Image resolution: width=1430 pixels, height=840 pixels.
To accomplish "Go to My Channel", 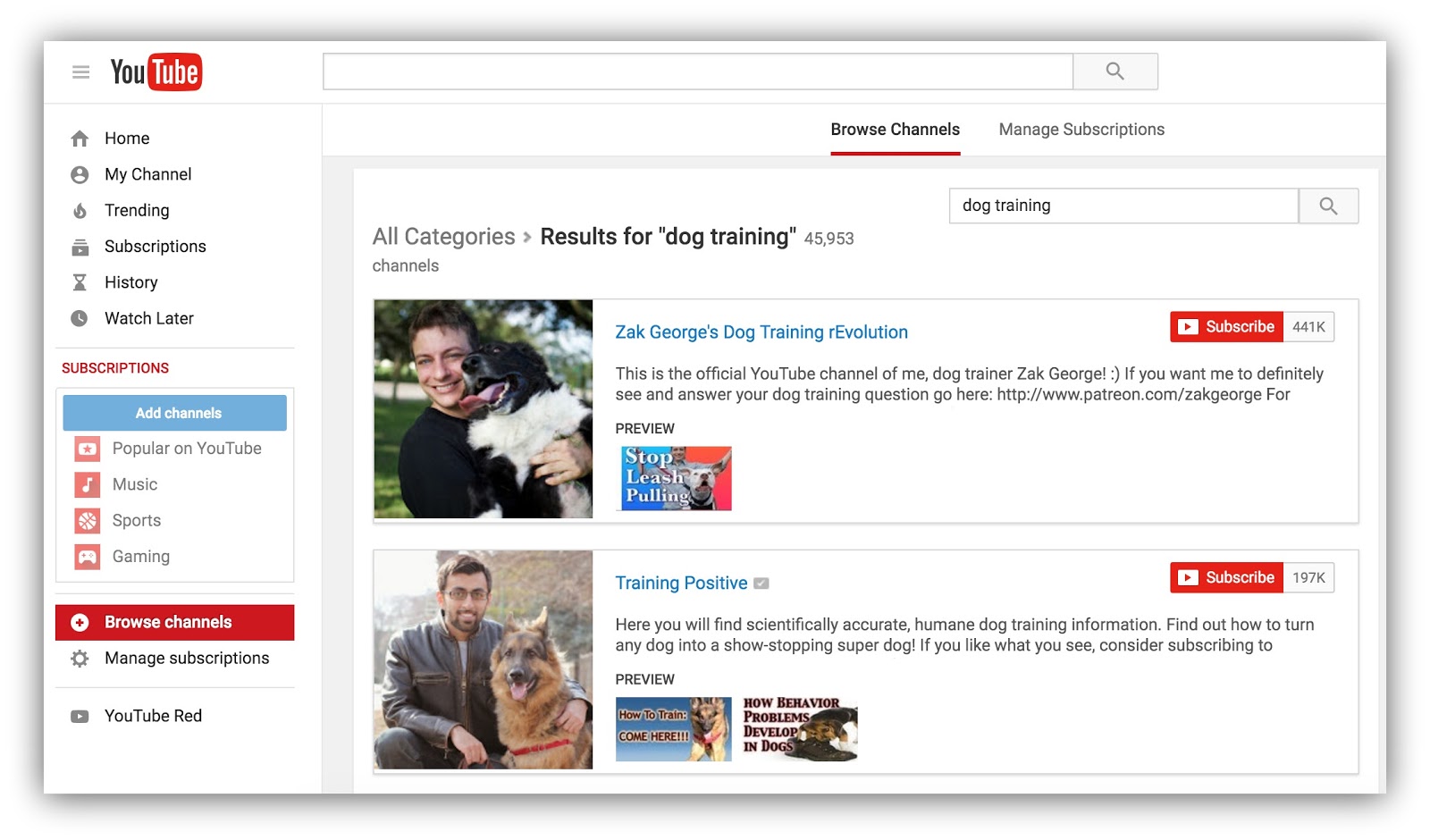I will 148,174.
